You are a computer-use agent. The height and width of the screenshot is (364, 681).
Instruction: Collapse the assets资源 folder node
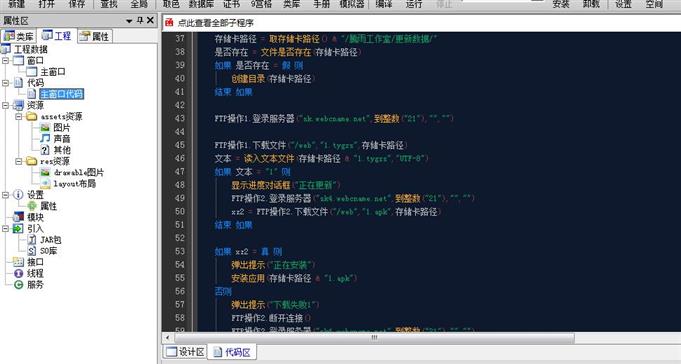click(19, 116)
